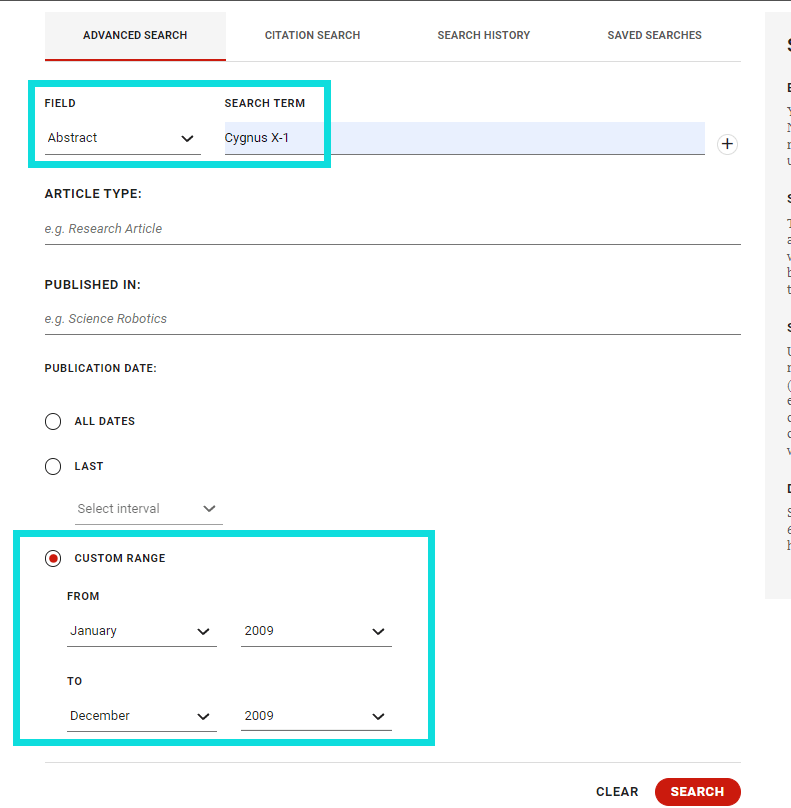Click the red Search button
This screenshot has width=791, height=808.
698,792
